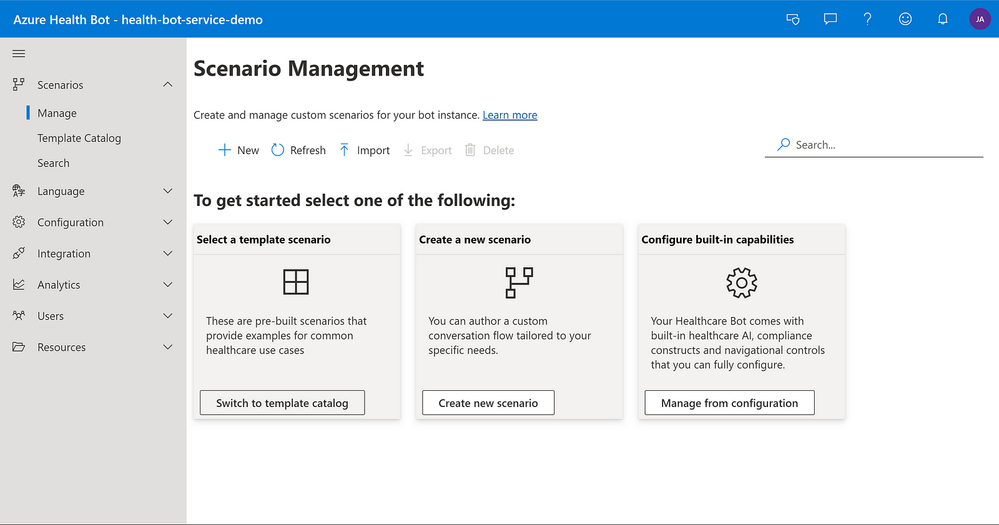This screenshot has height=525, width=999.
Task: Open the help question mark icon
Action: [x=868, y=19]
